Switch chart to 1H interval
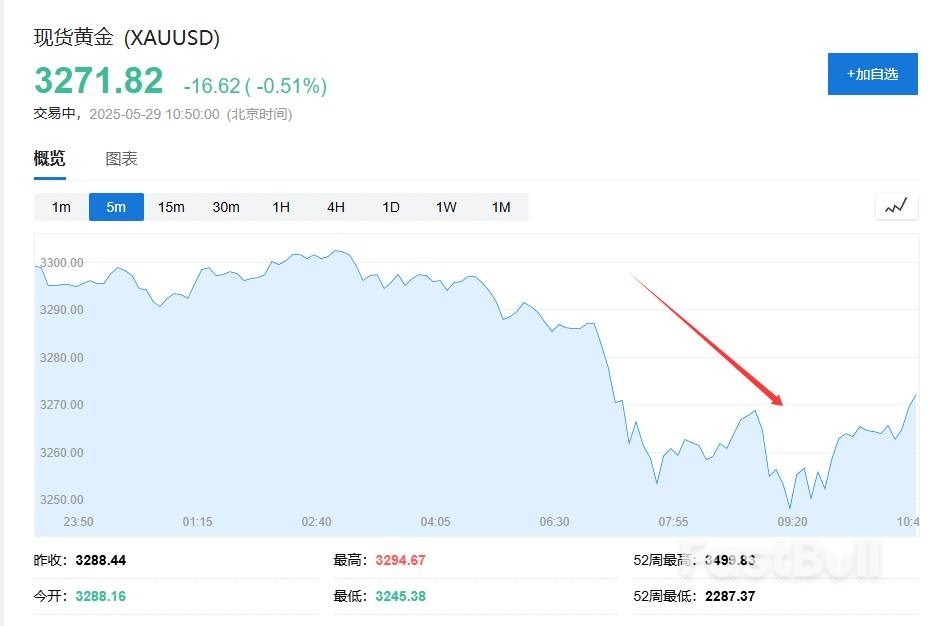The height and width of the screenshot is (626, 937). pyautogui.click(x=281, y=207)
